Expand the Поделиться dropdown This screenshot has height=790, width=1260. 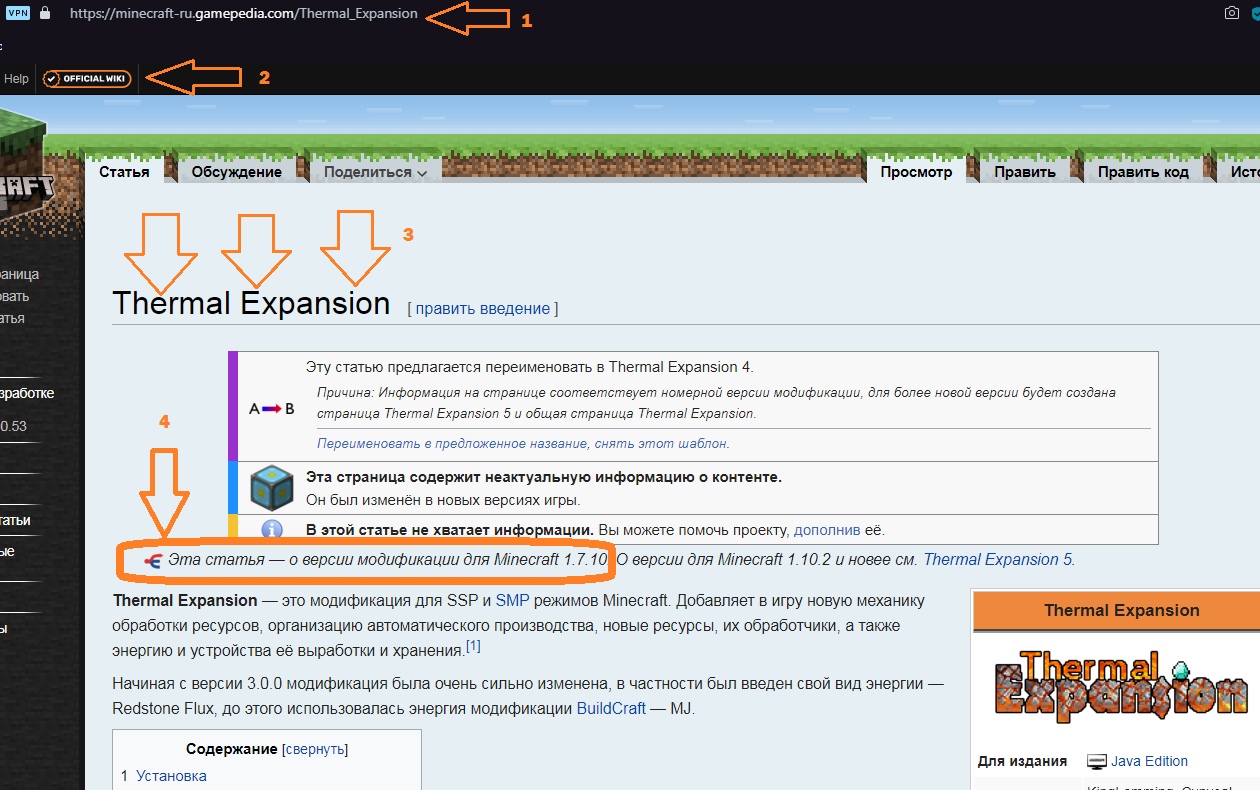375,172
